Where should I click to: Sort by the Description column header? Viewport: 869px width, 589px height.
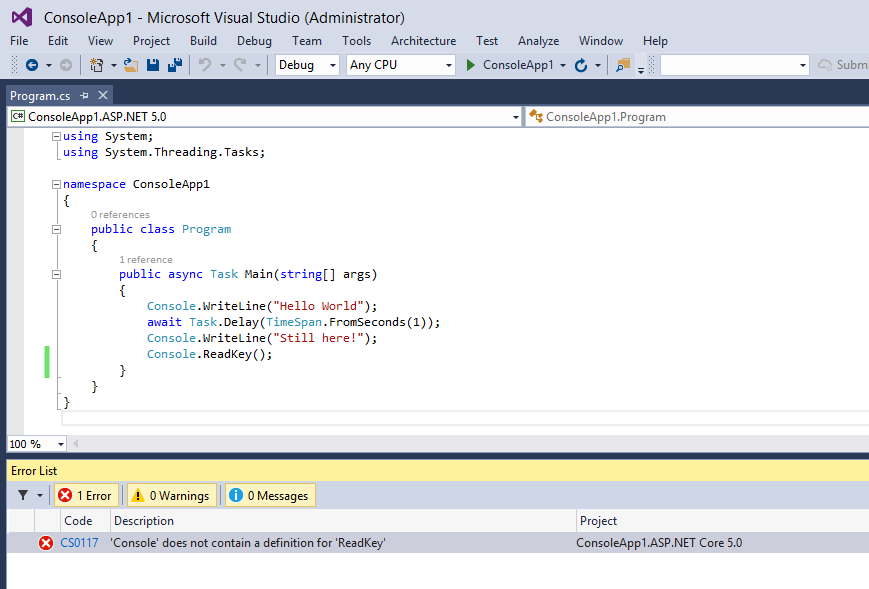343,521
